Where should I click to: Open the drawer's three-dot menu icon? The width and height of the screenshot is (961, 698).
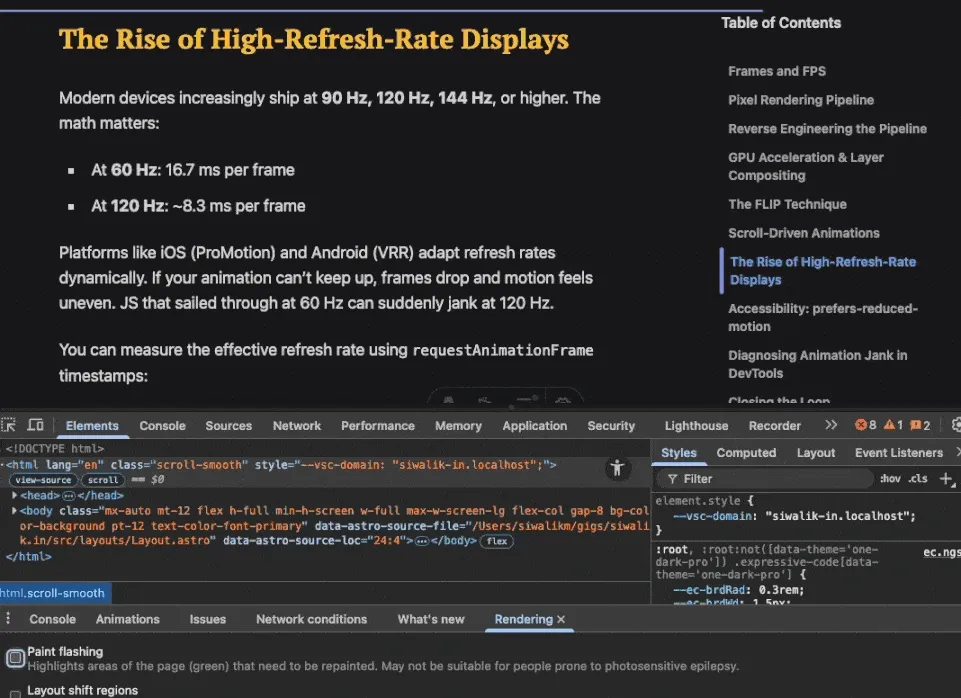point(8,619)
